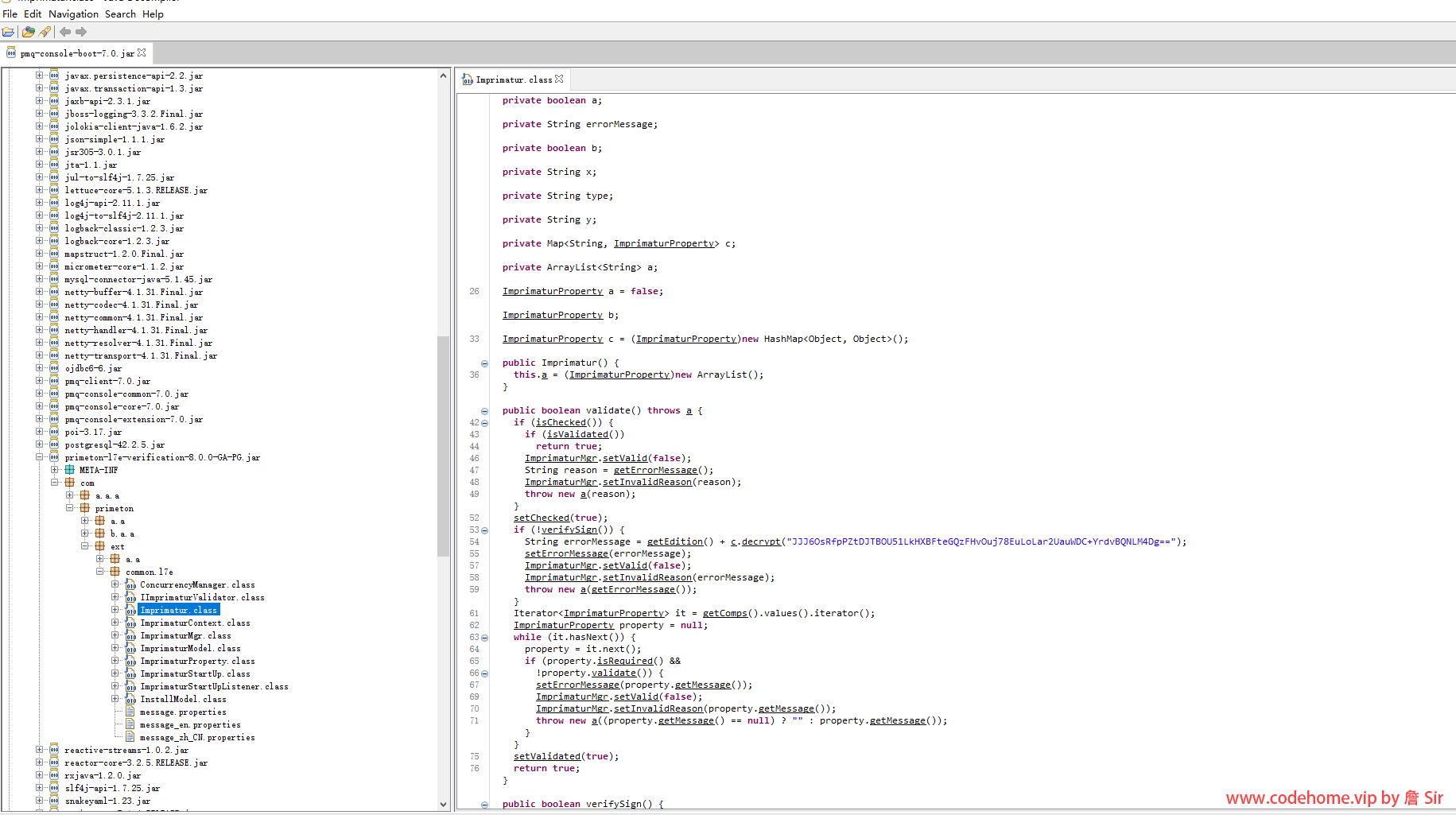Click the Back navigation arrow

coord(65,32)
